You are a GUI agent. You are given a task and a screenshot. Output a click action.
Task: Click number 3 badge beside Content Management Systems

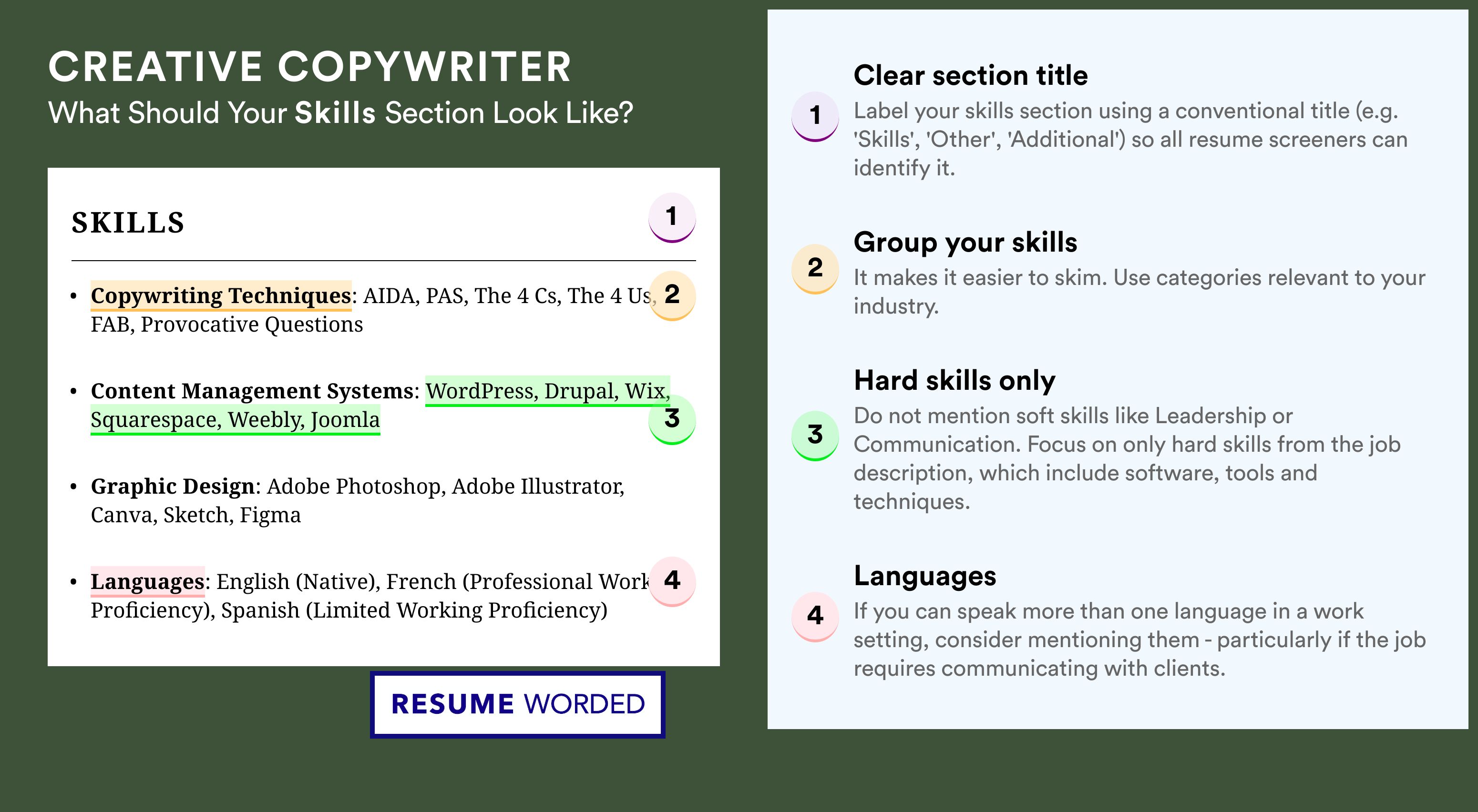[x=672, y=419]
